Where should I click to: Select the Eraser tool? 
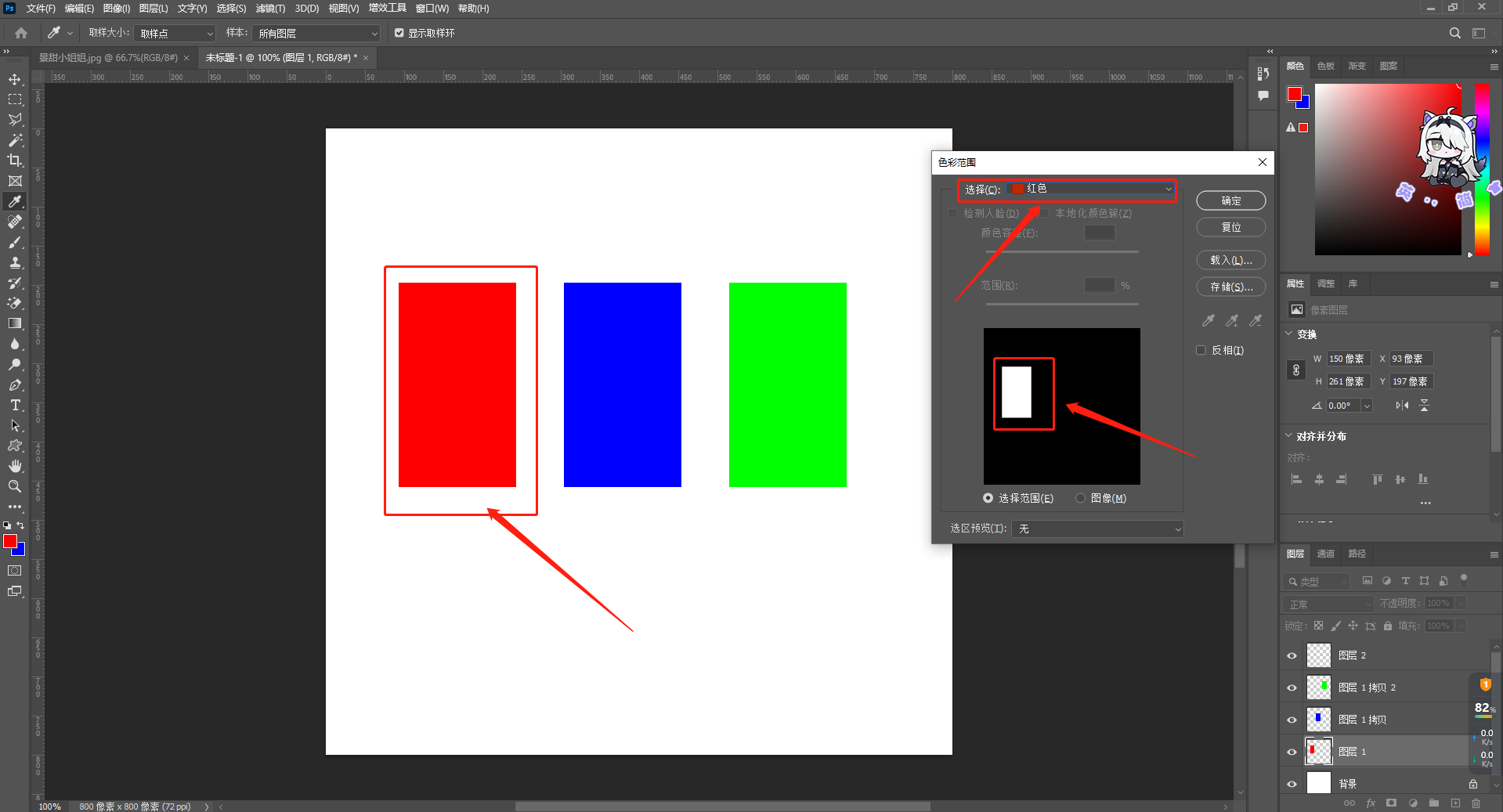pyautogui.click(x=15, y=303)
